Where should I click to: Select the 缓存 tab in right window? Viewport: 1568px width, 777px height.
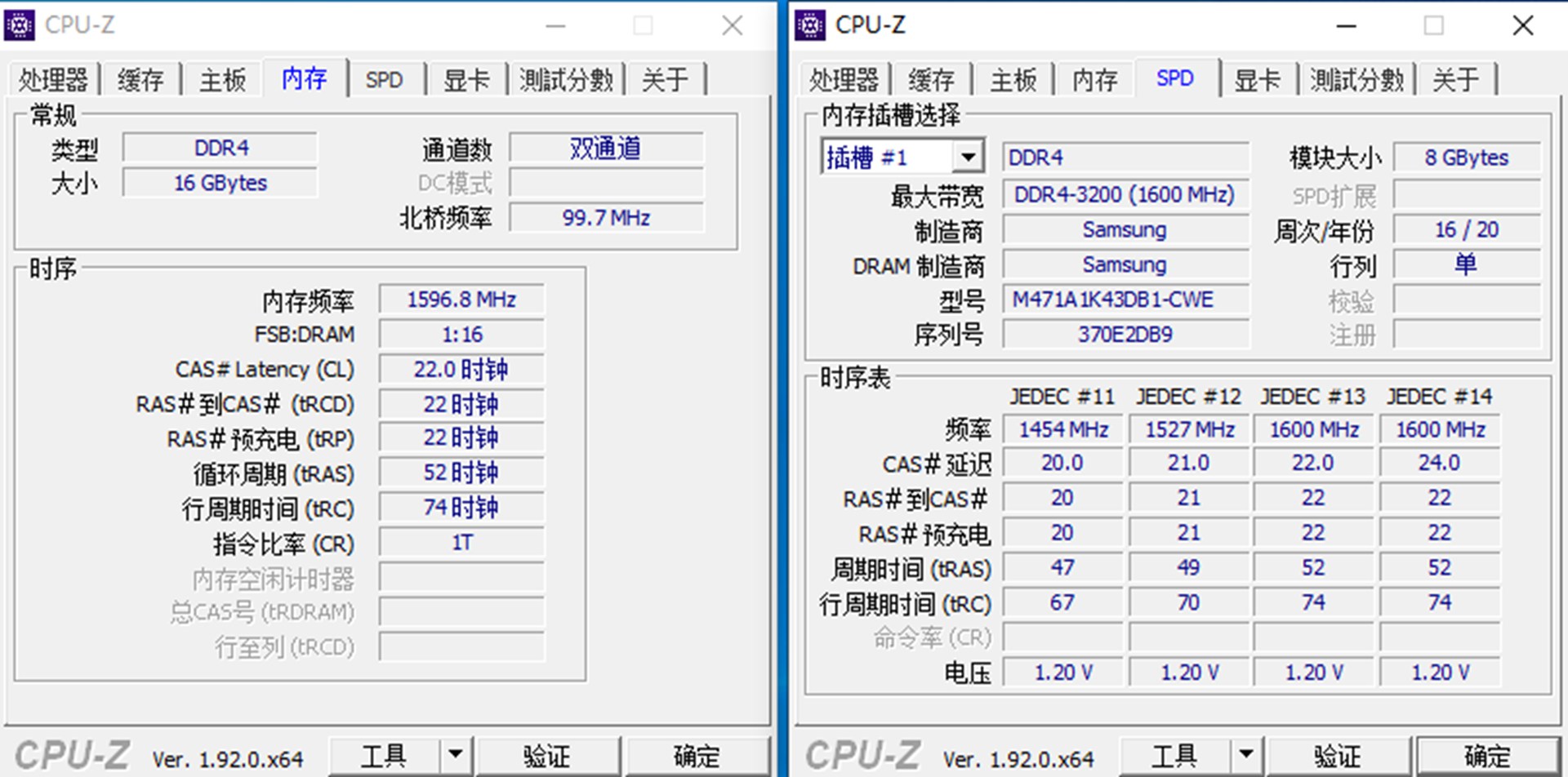coord(931,79)
